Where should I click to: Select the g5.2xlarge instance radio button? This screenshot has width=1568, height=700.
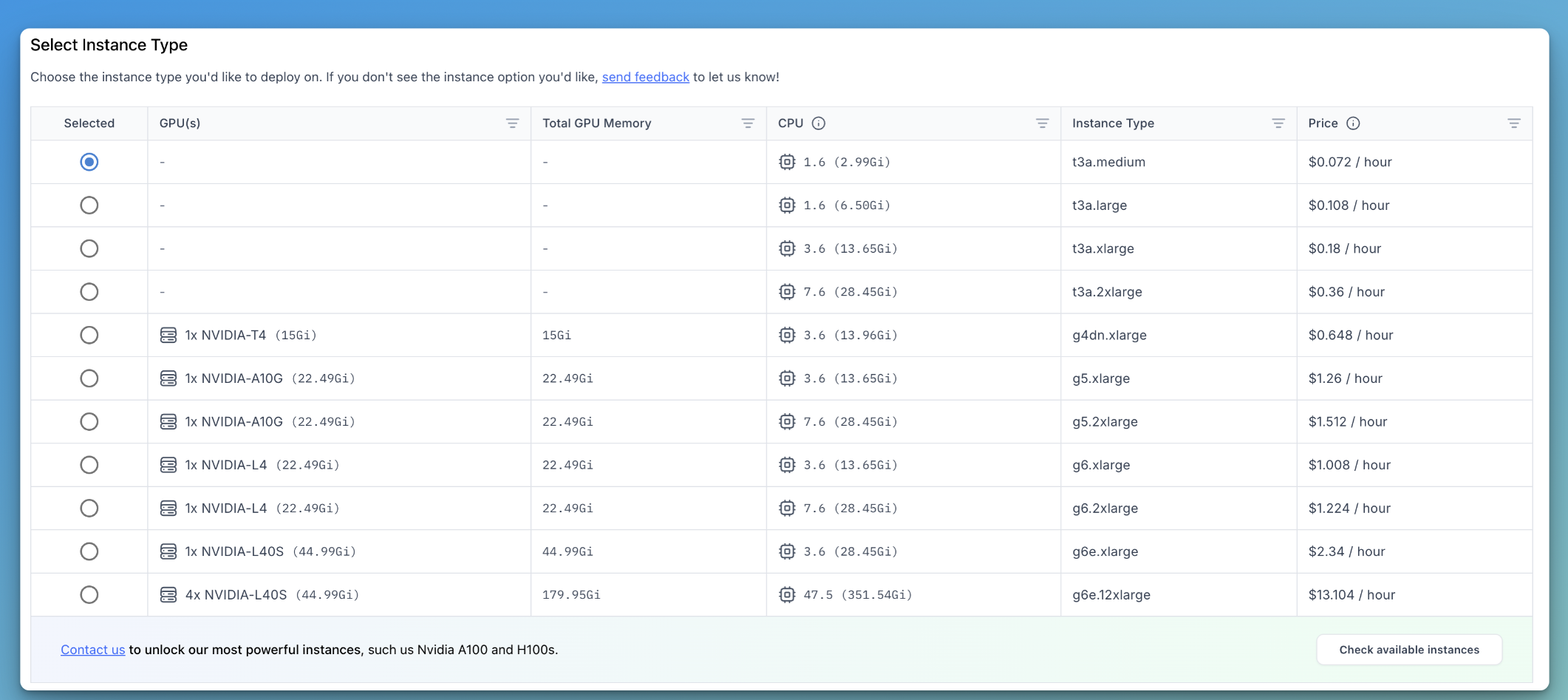(x=89, y=422)
